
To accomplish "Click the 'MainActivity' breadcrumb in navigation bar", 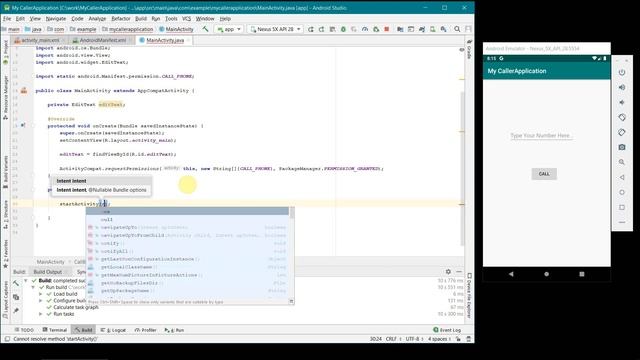I will coord(176,29).
